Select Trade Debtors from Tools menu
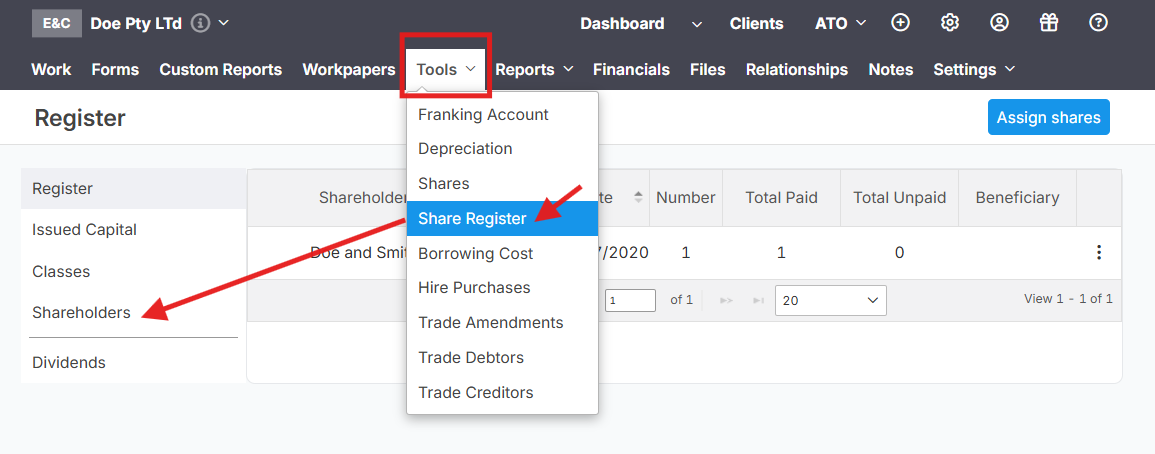Screen dimensions: 1155x454 (x=502, y=357)
